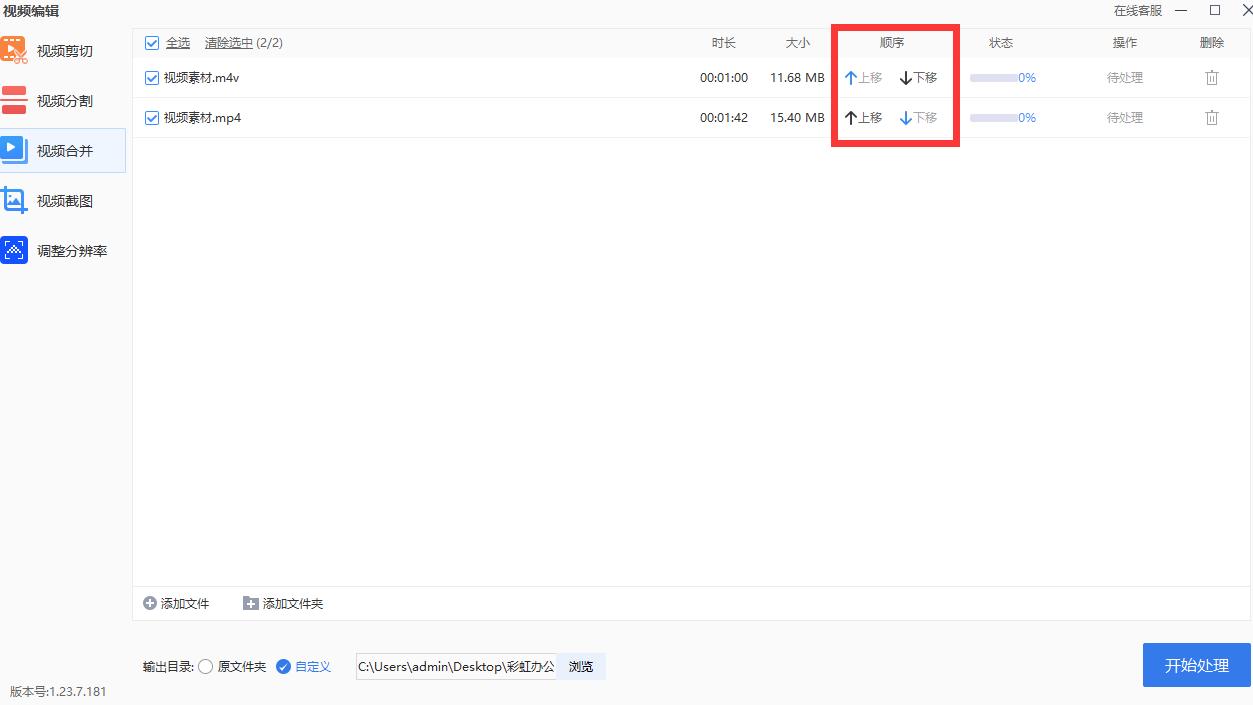Image resolution: width=1253 pixels, height=705 pixels.
Task: Move 视频素材.mp4 up with 上移
Action: (x=863, y=117)
